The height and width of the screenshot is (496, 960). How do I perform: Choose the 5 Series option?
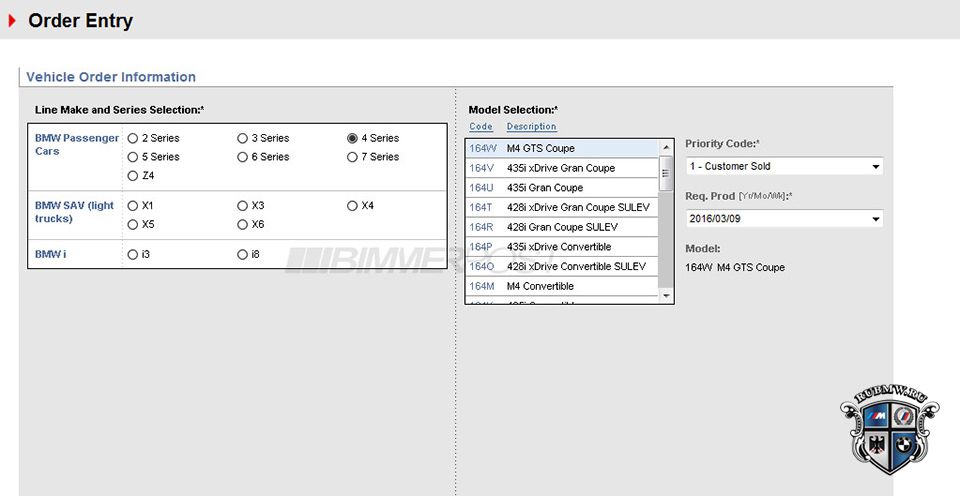133,157
